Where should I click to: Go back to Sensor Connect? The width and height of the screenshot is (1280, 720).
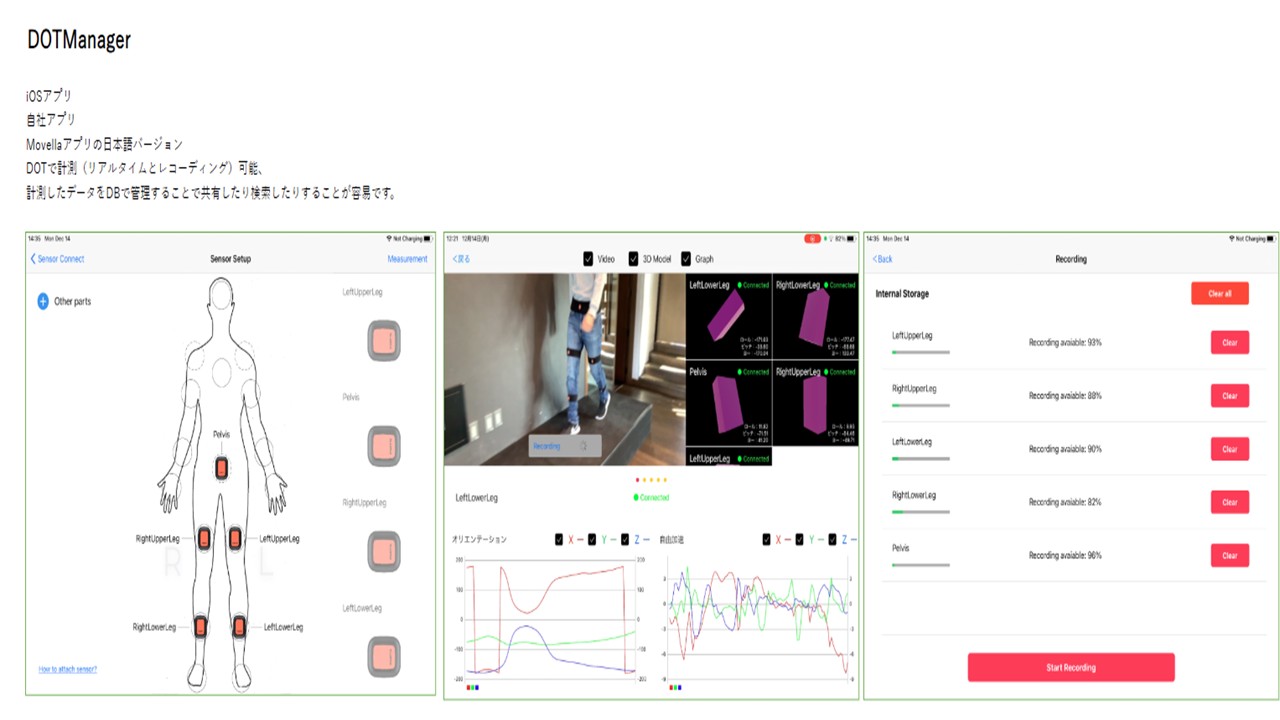[x=57, y=259]
